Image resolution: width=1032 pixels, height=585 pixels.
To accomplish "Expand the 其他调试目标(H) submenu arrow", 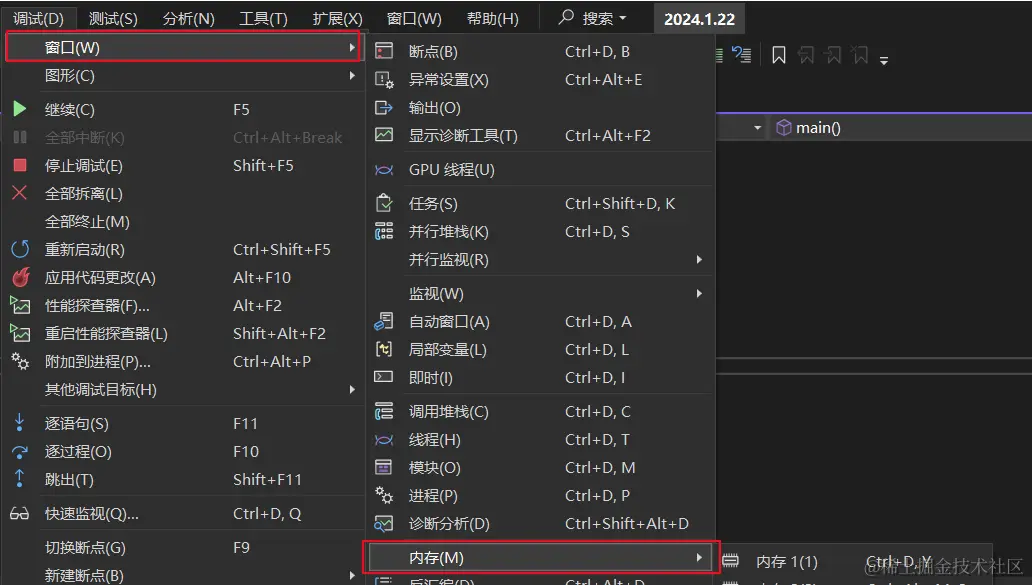I will [x=352, y=390].
